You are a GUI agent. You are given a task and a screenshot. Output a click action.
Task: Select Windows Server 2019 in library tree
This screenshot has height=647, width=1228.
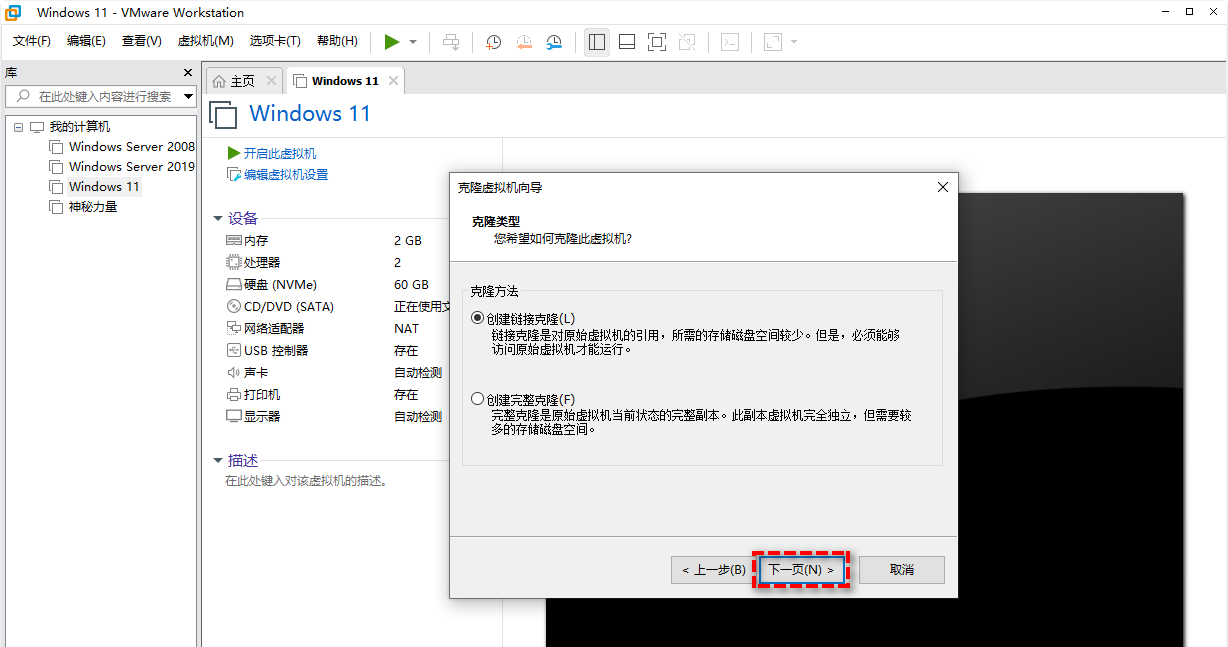(x=130, y=166)
